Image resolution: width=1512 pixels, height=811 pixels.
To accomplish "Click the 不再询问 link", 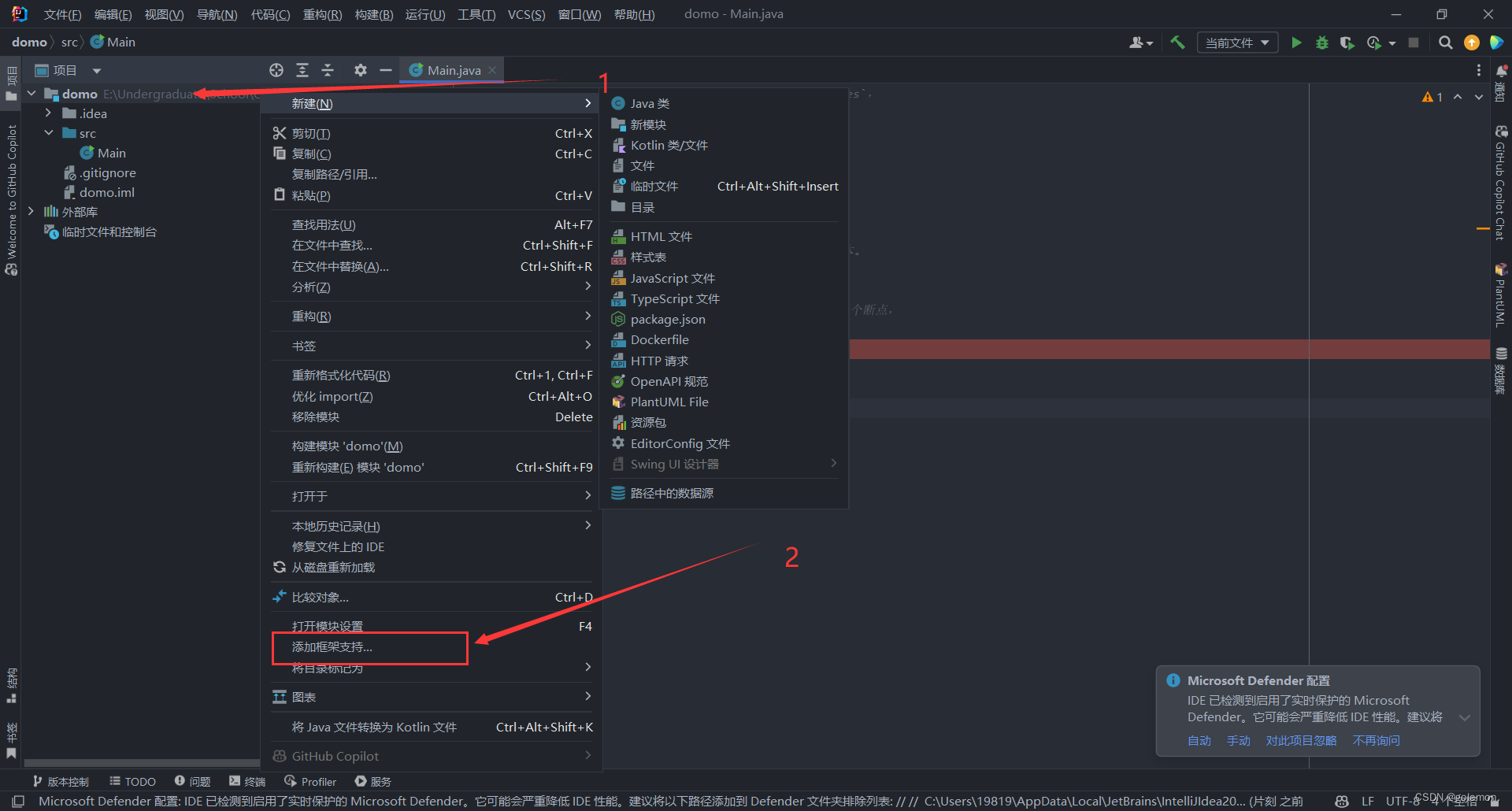I will 1377,741.
